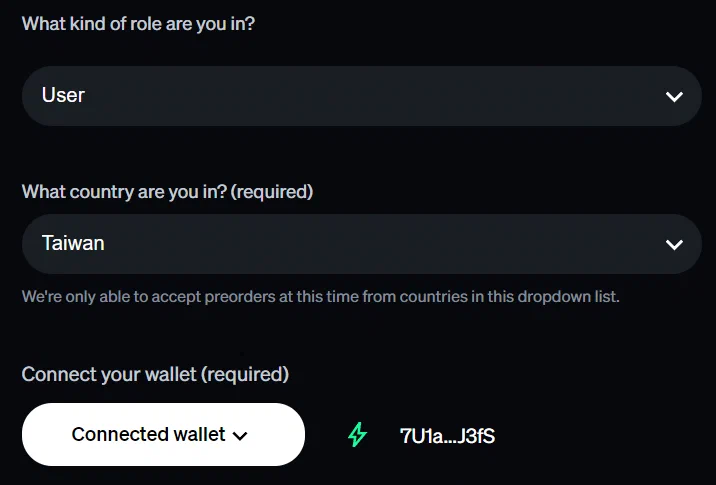The width and height of the screenshot is (716, 485).
Task: Click "(required)" next to the country question
Action: 272,191
